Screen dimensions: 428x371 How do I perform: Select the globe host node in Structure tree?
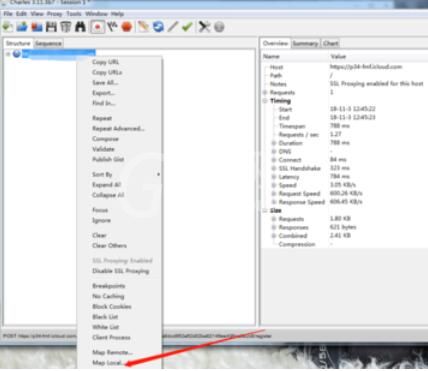(17, 54)
